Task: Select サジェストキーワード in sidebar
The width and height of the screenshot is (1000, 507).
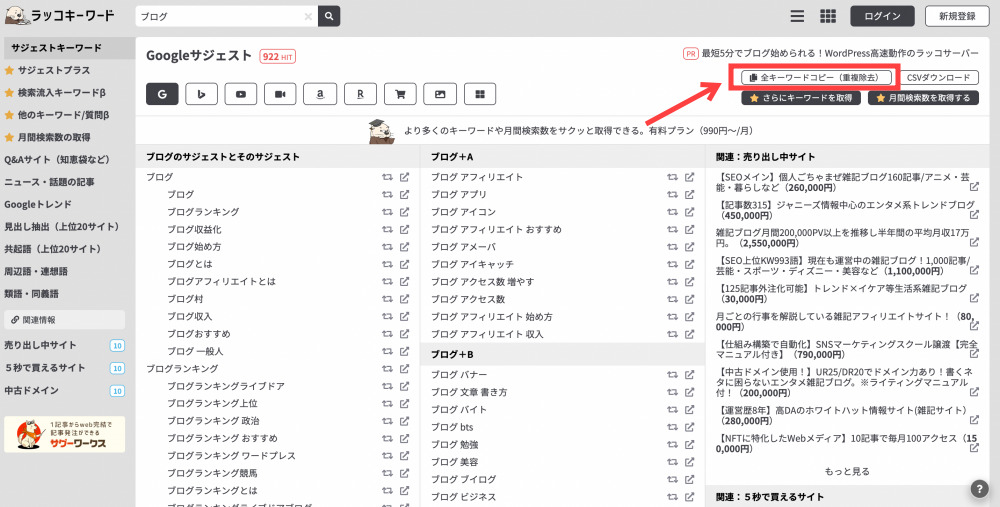Action: pyautogui.click(x=68, y=48)
